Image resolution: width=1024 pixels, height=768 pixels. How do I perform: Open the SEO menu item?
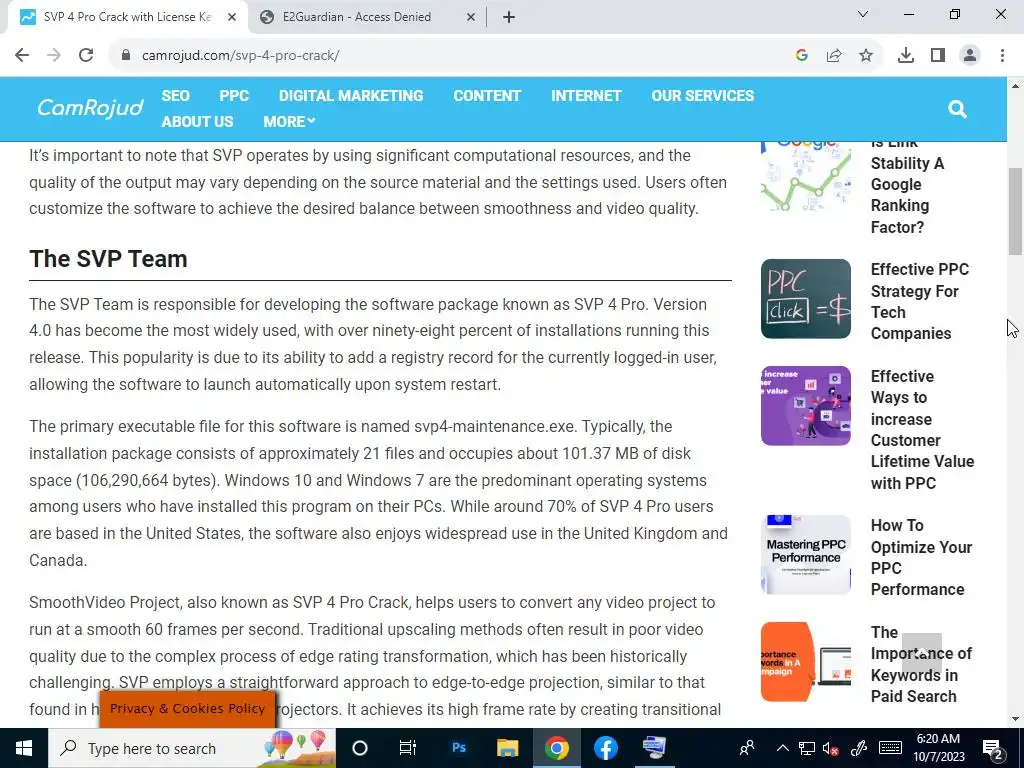[176, 95]
